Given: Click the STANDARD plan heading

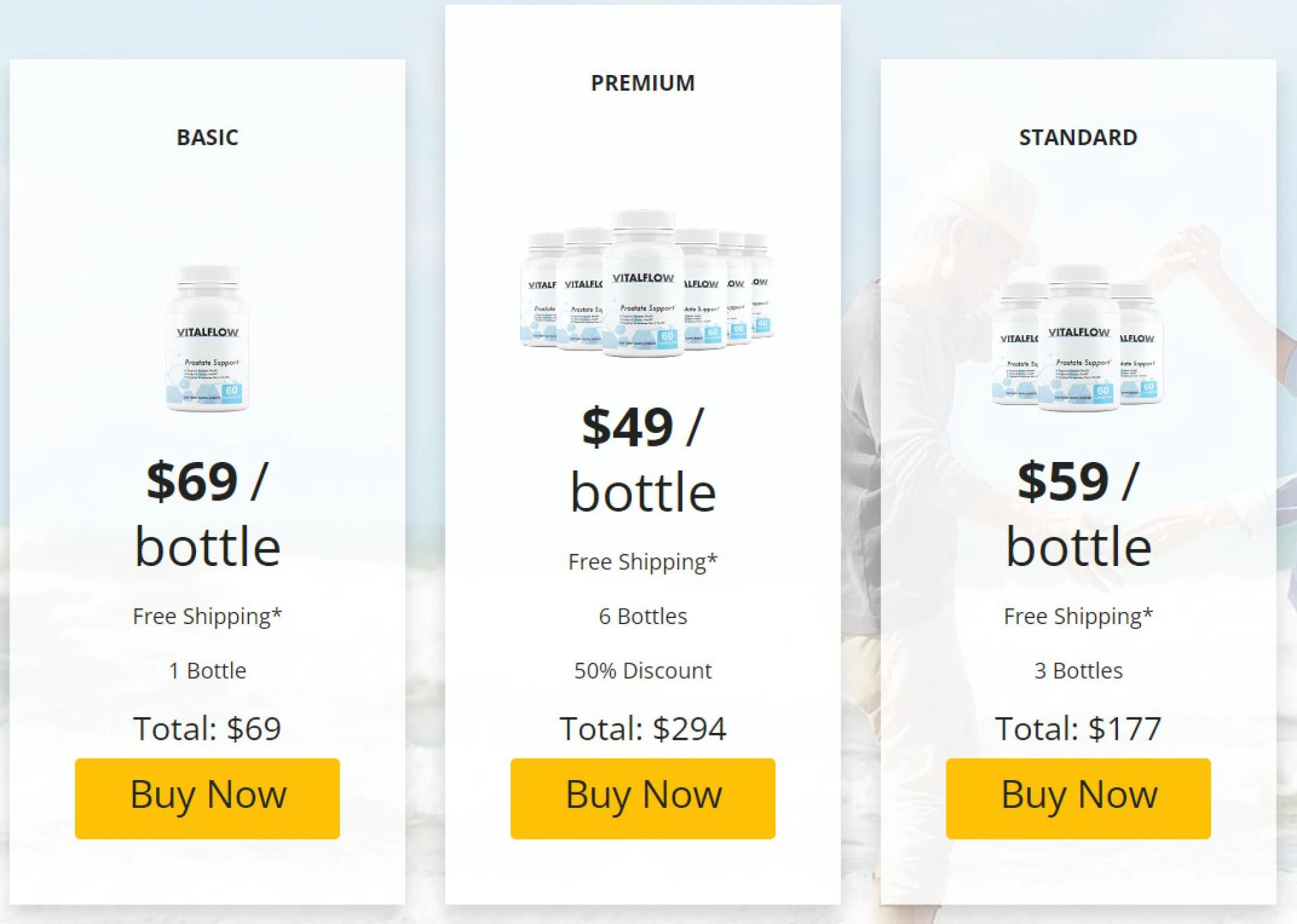Looking at the screenshot, I should click(x=1077, y=137).
